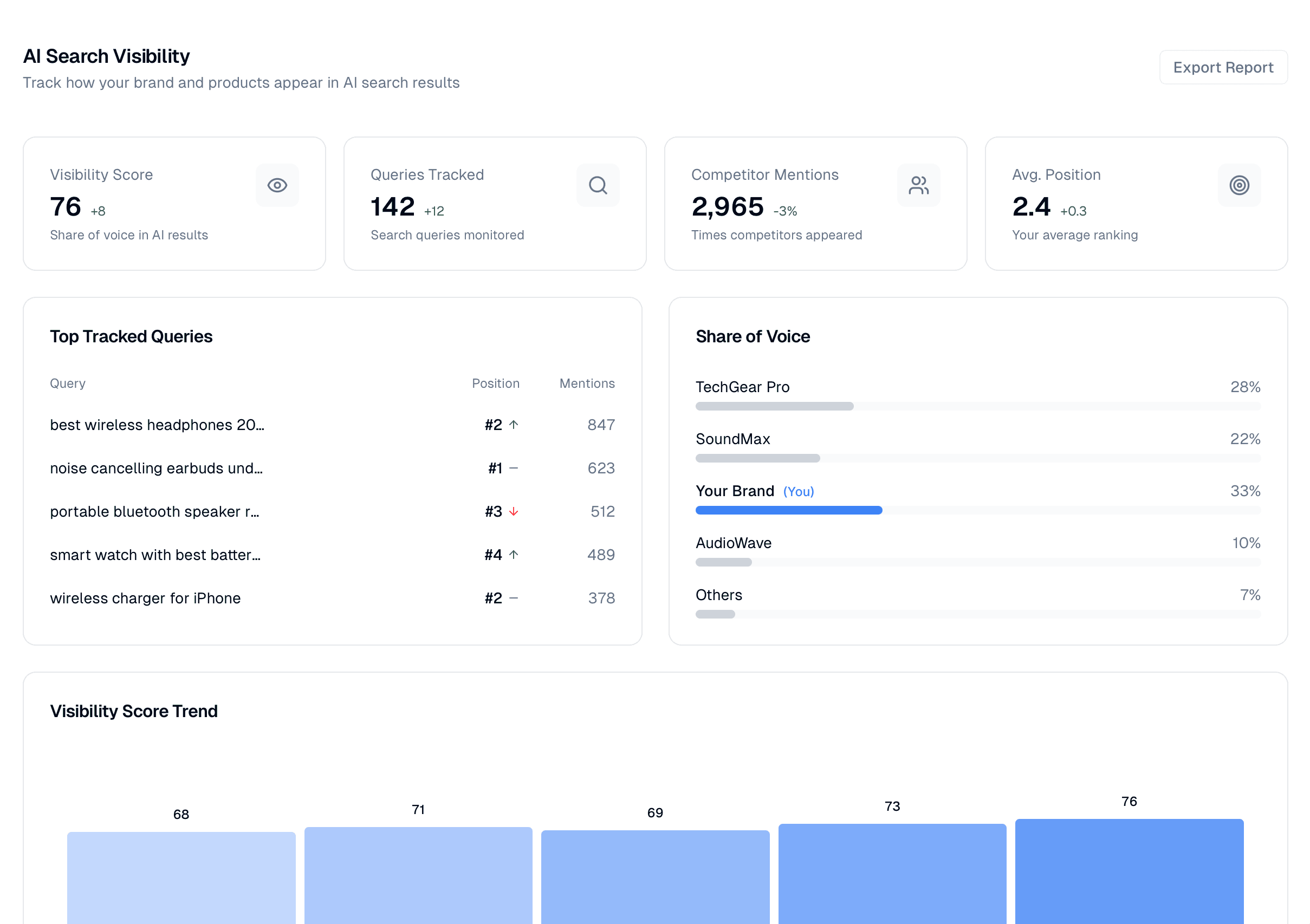Click the 847 mentions value
Viewport: 1310px width, 924px height.
click(601, 425)
